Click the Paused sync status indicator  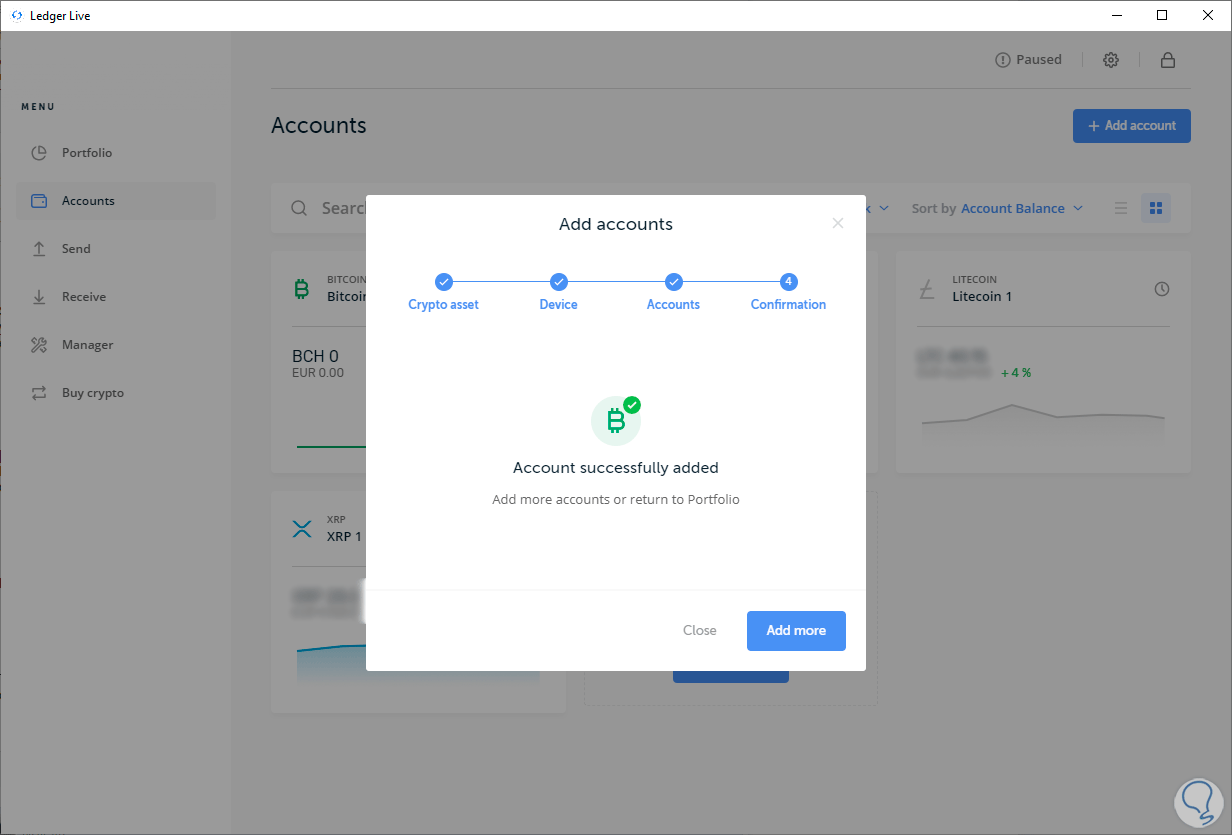tap(1029, 60)
